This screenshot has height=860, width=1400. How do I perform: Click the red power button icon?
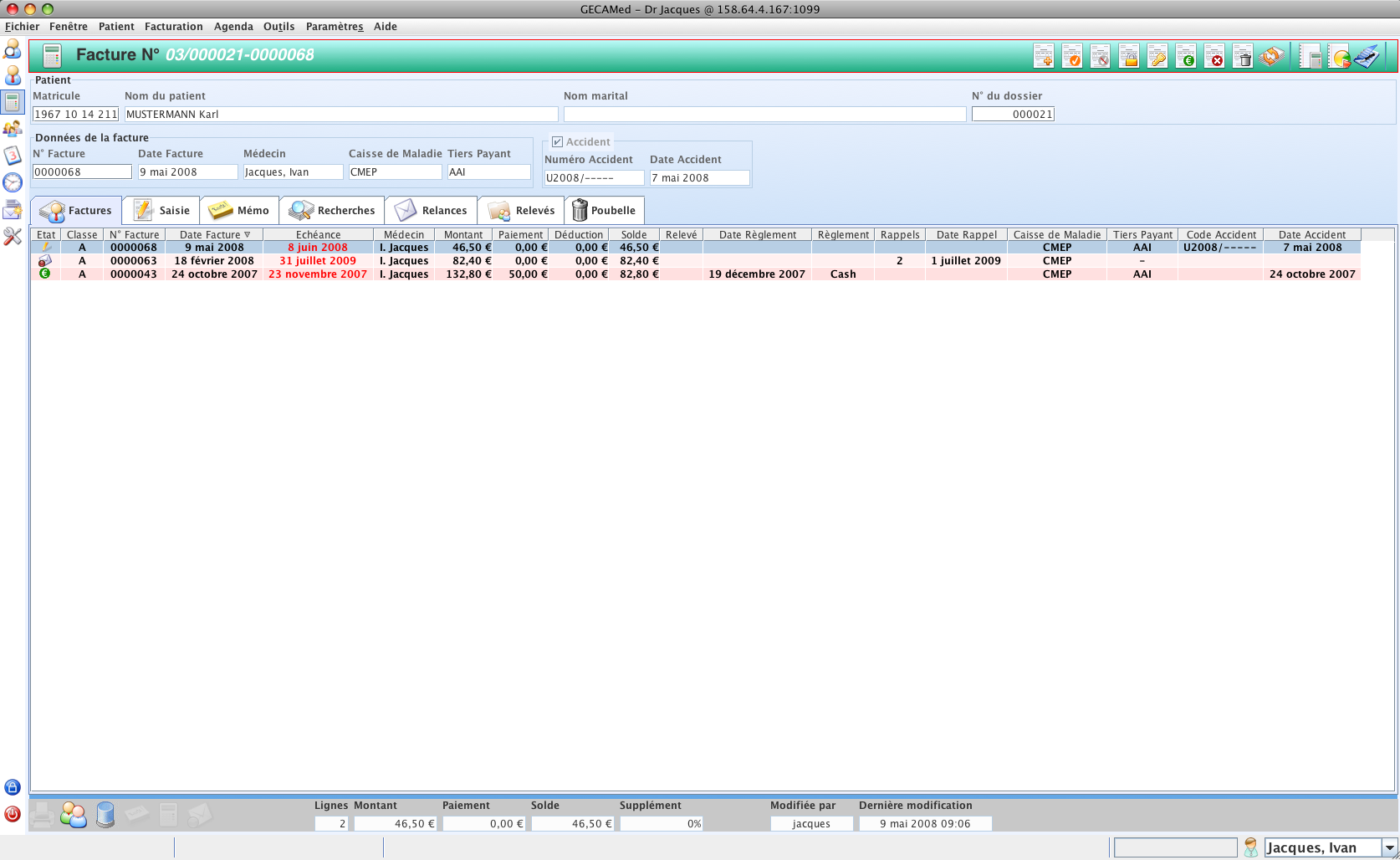(13, 814)
